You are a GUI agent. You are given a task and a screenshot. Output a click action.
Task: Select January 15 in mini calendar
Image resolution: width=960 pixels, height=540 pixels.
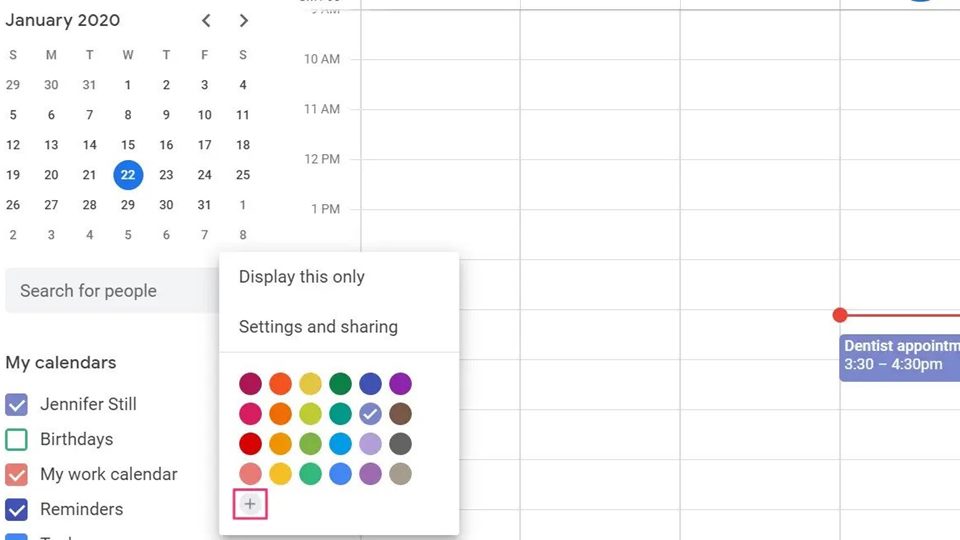[x=128, y=145]
